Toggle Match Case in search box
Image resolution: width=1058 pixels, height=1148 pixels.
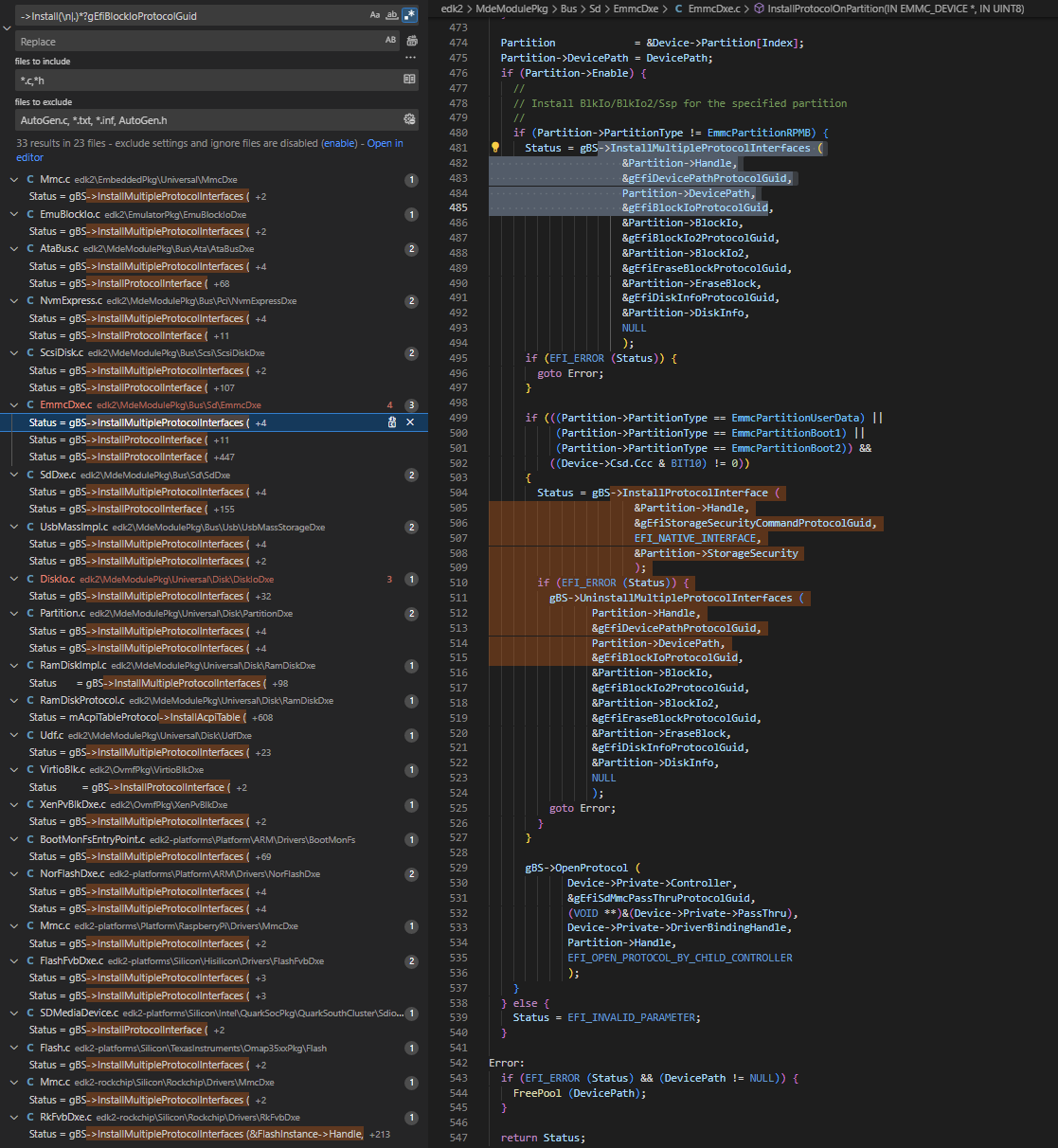click(376, 15)
